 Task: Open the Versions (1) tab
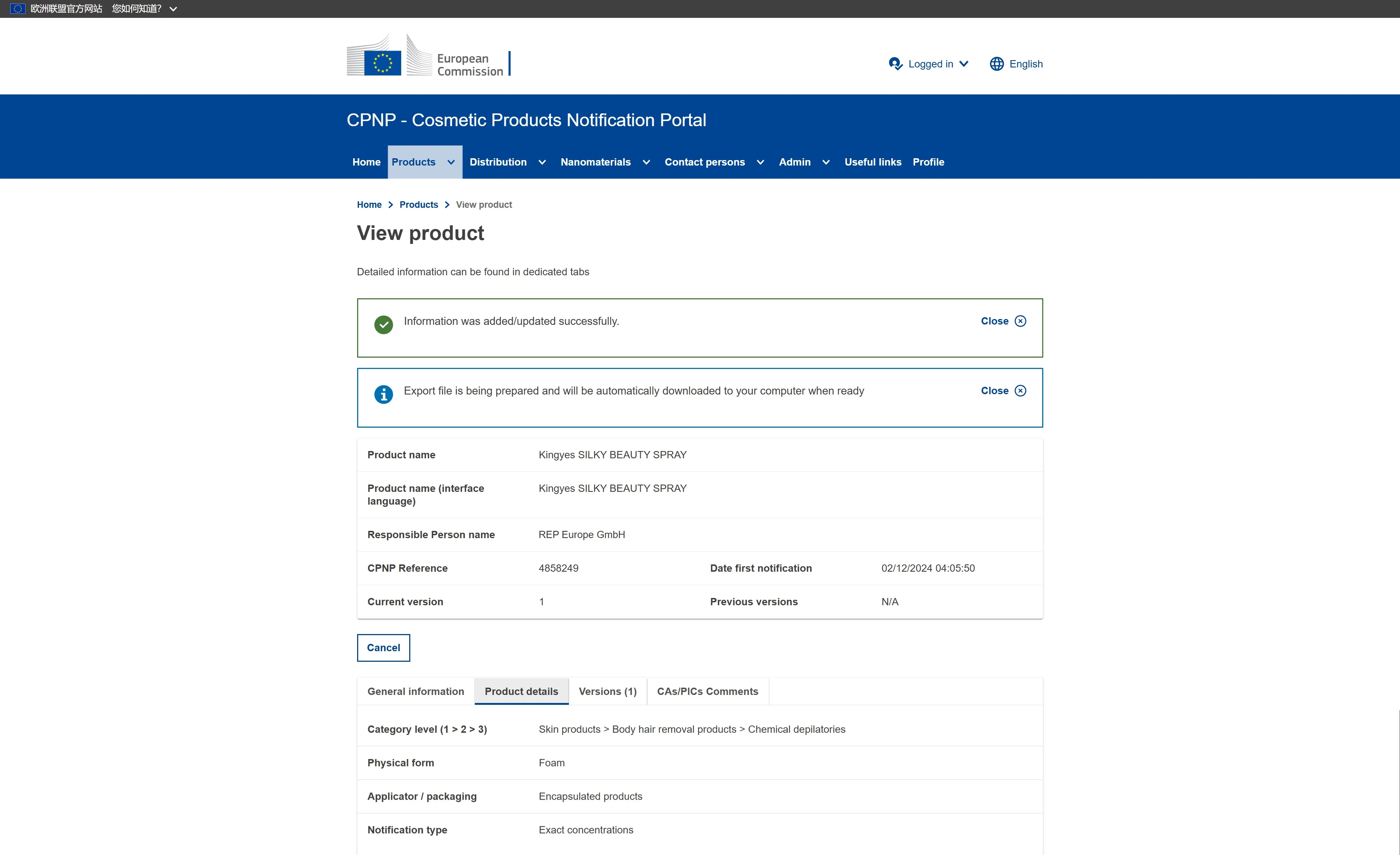point(607,691)
